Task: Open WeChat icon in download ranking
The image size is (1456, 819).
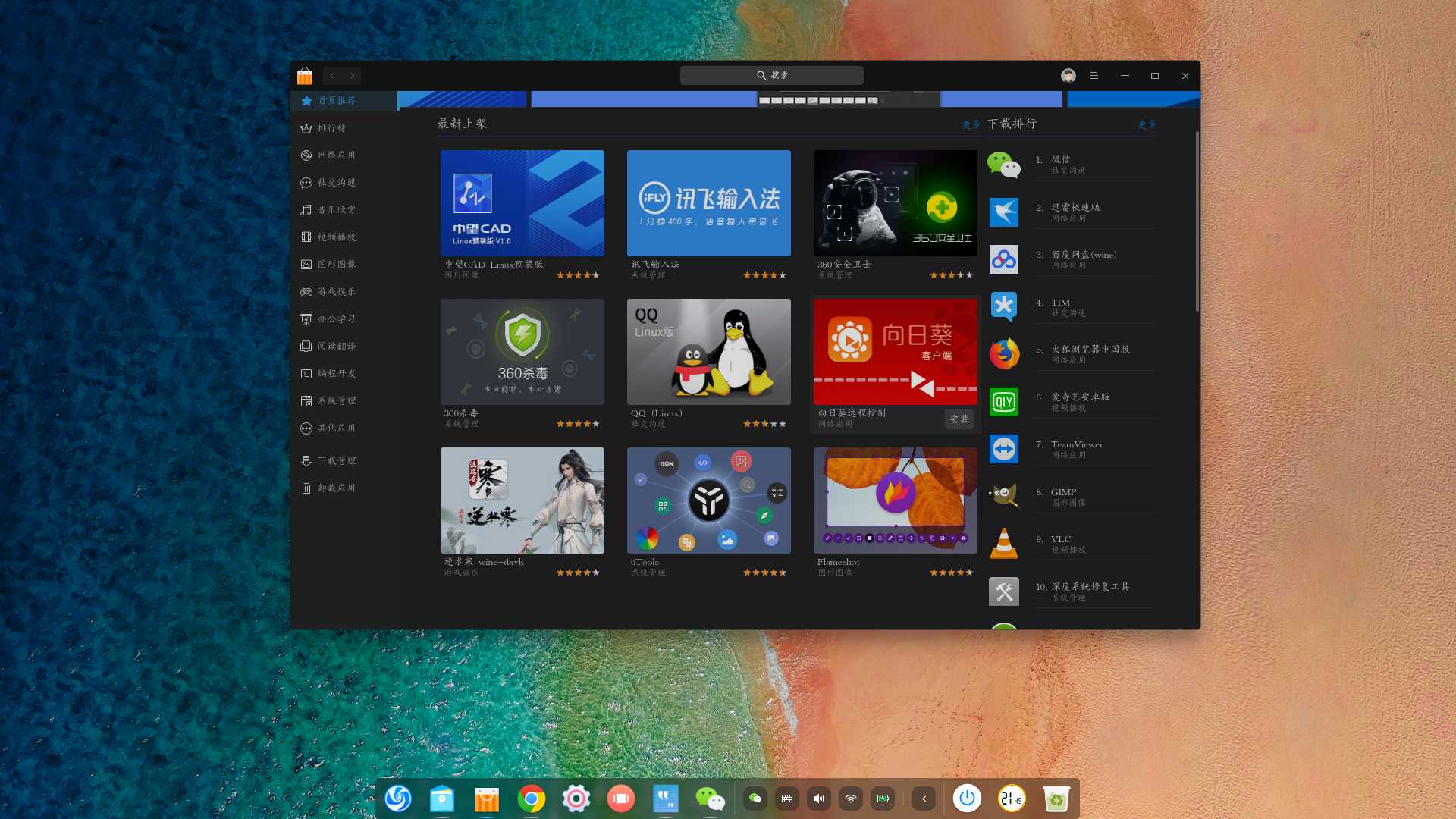Action: coord(1003,165)
